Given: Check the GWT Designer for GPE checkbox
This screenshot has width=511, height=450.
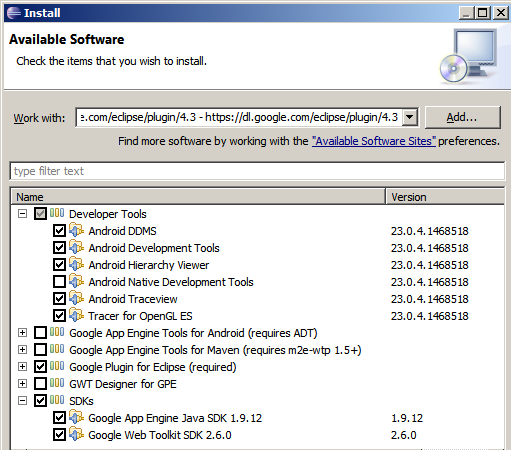Looking at the screenshot, I should (40, 384).
